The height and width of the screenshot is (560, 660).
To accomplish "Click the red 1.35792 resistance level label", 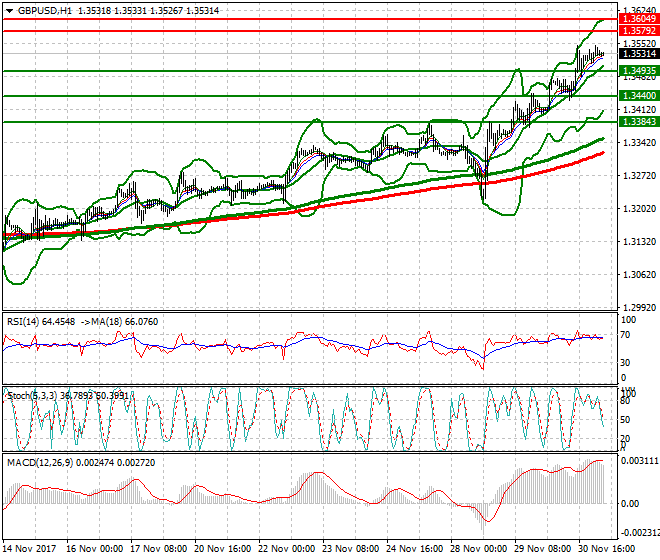I will point(639,31).
